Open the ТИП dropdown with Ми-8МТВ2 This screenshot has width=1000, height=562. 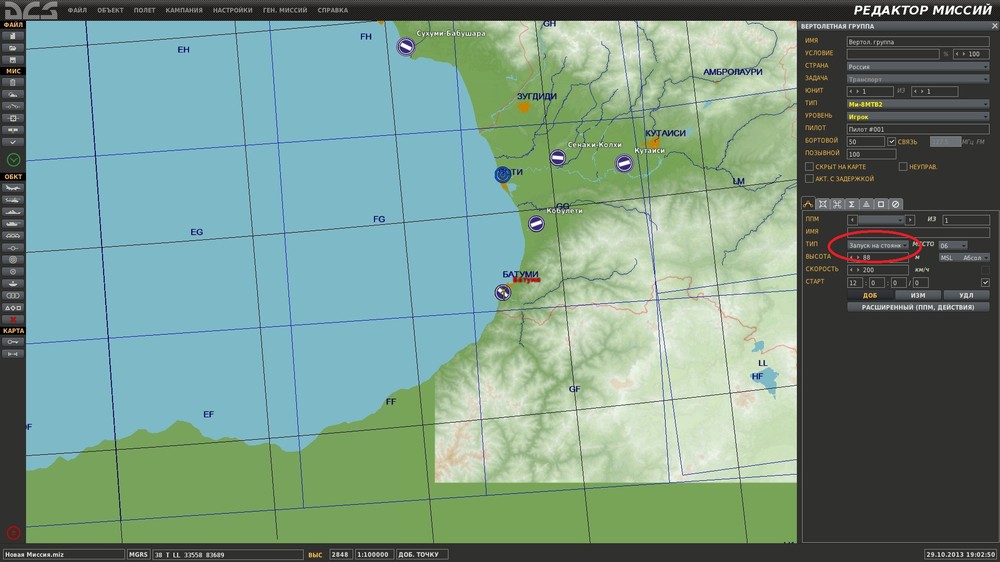click(x=917, y=104)
